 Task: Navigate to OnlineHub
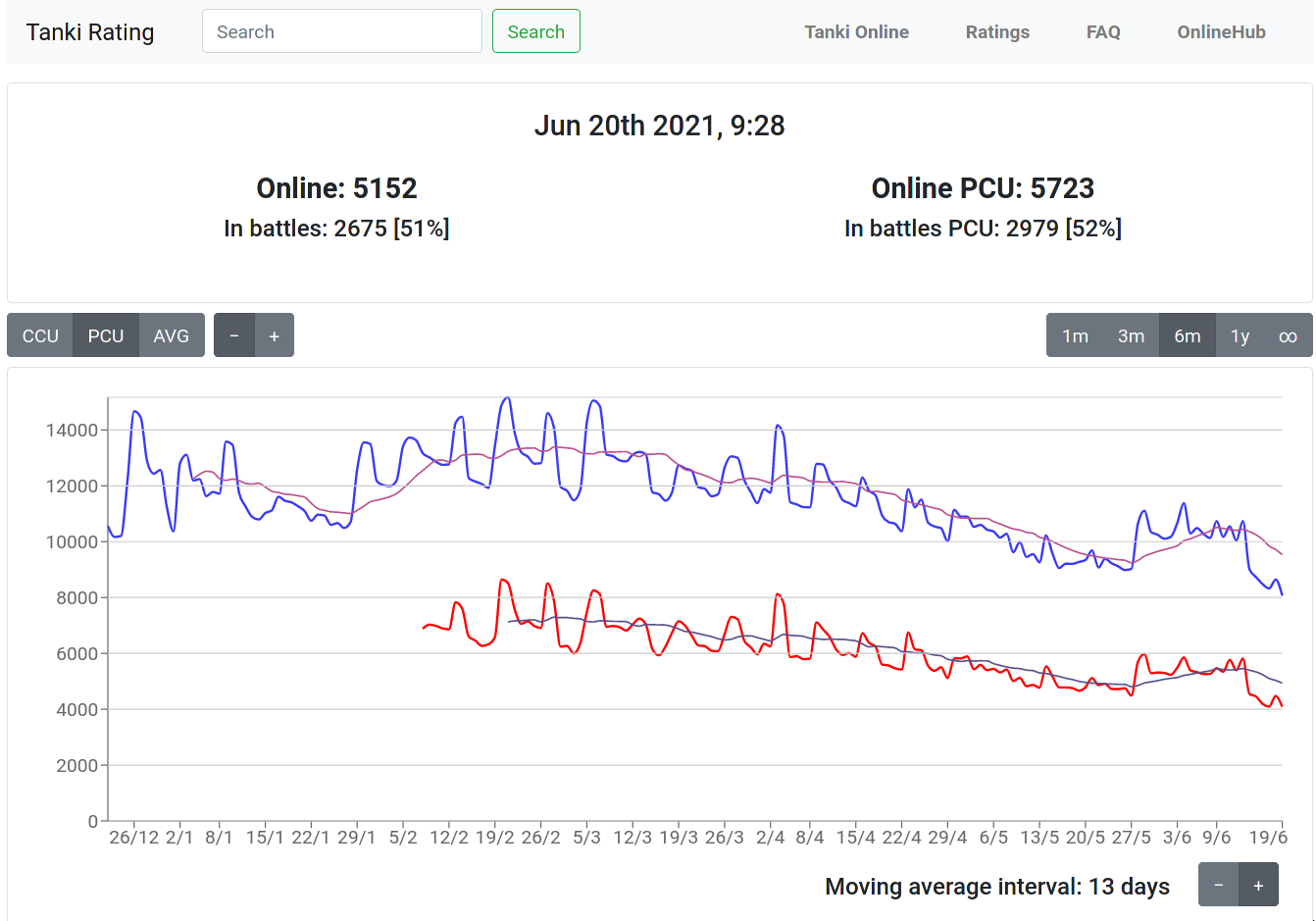[x=1221, y=32]
